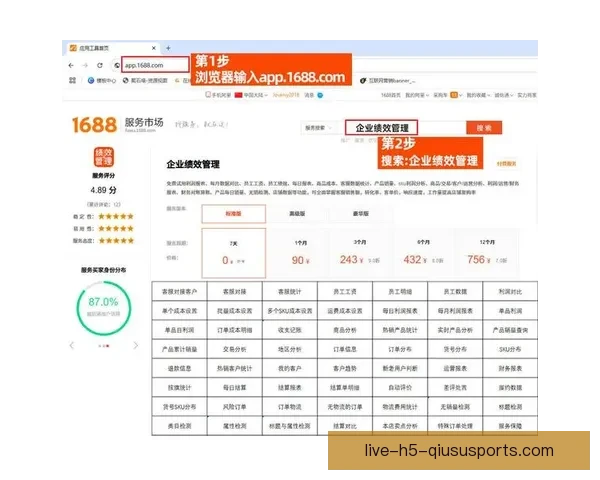Click the SKU分布 cell
Viewport: 600px width, 480px height.
tap(510, 349)
